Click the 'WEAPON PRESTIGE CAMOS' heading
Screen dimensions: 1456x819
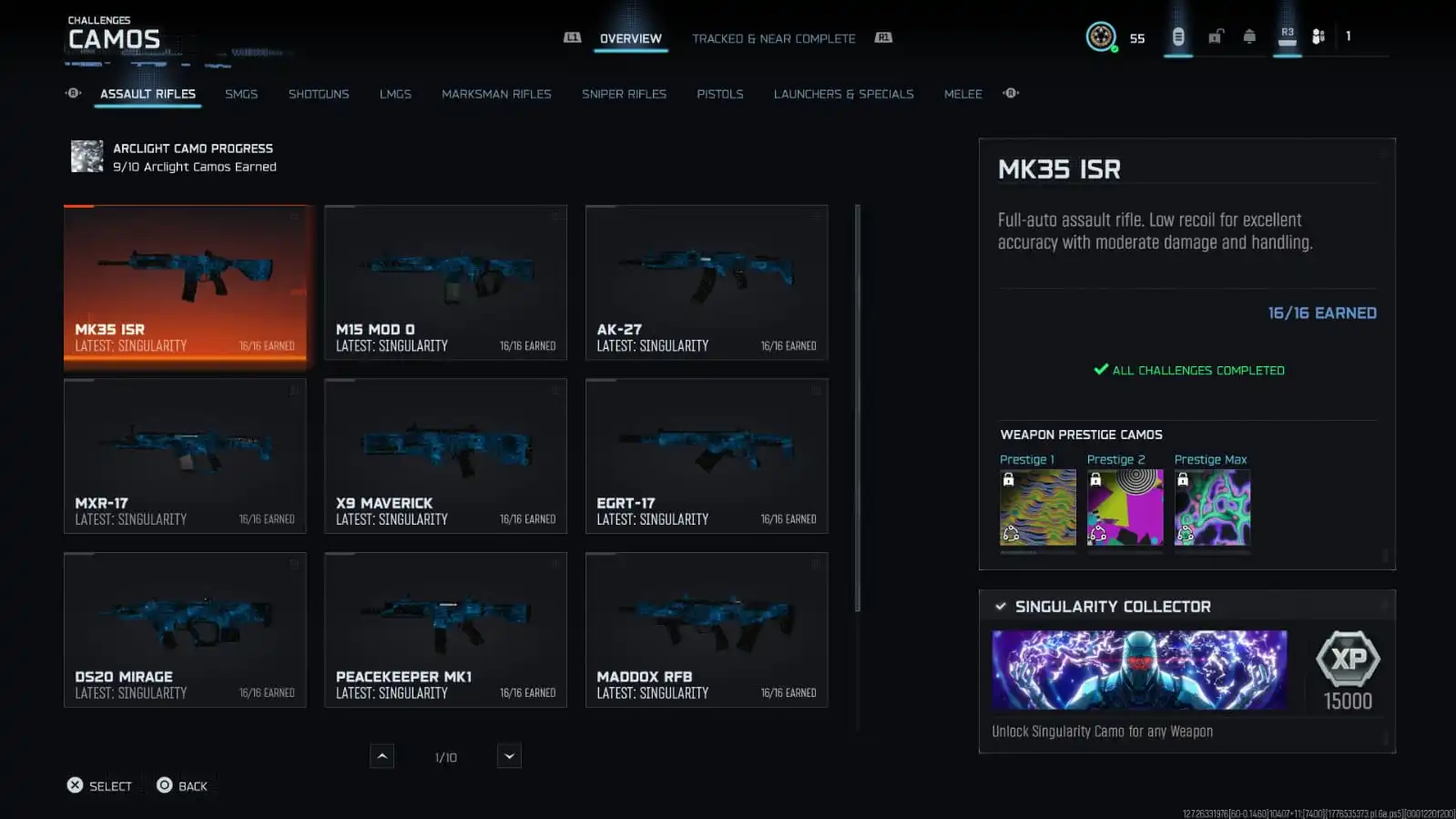click(1081, 435)
